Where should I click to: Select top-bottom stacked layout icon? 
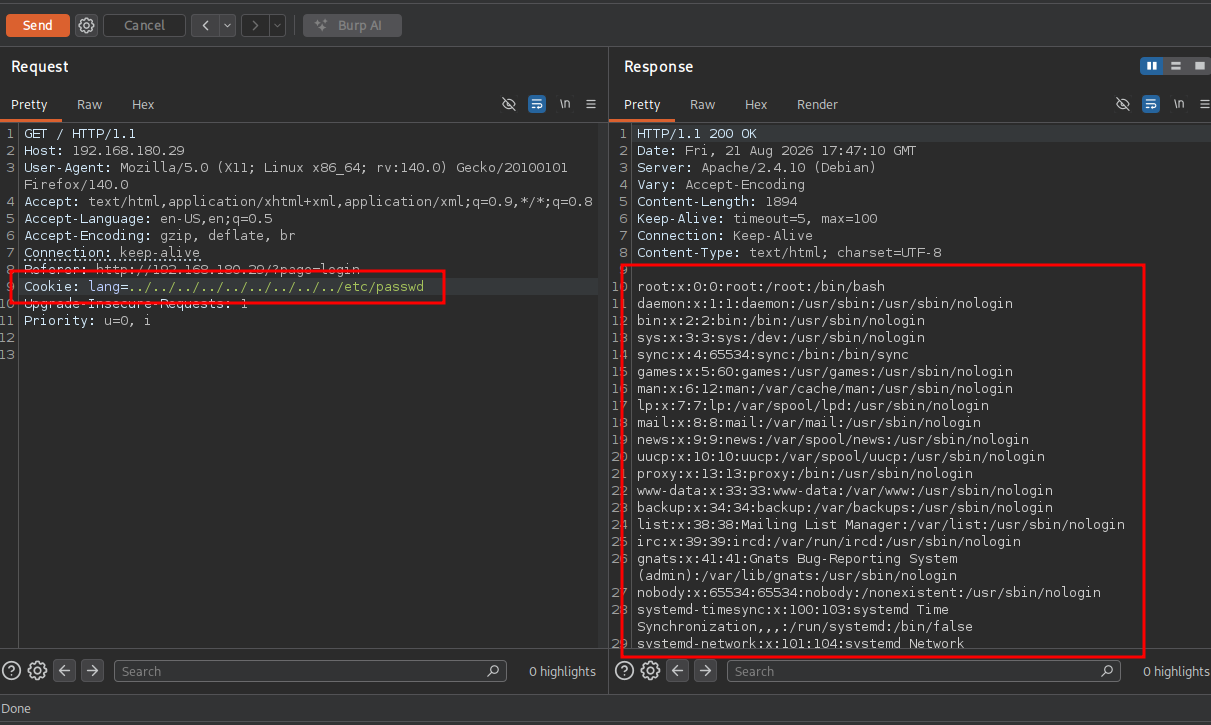1176,66
